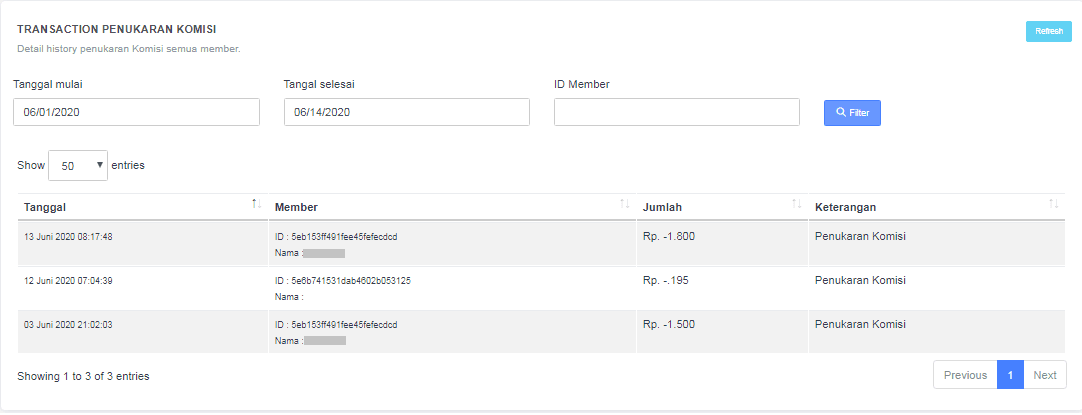Select the 13 Juni 2020 08:17:48 row
This screenshot has width=1082, height=415.
(x=68, y=237)
